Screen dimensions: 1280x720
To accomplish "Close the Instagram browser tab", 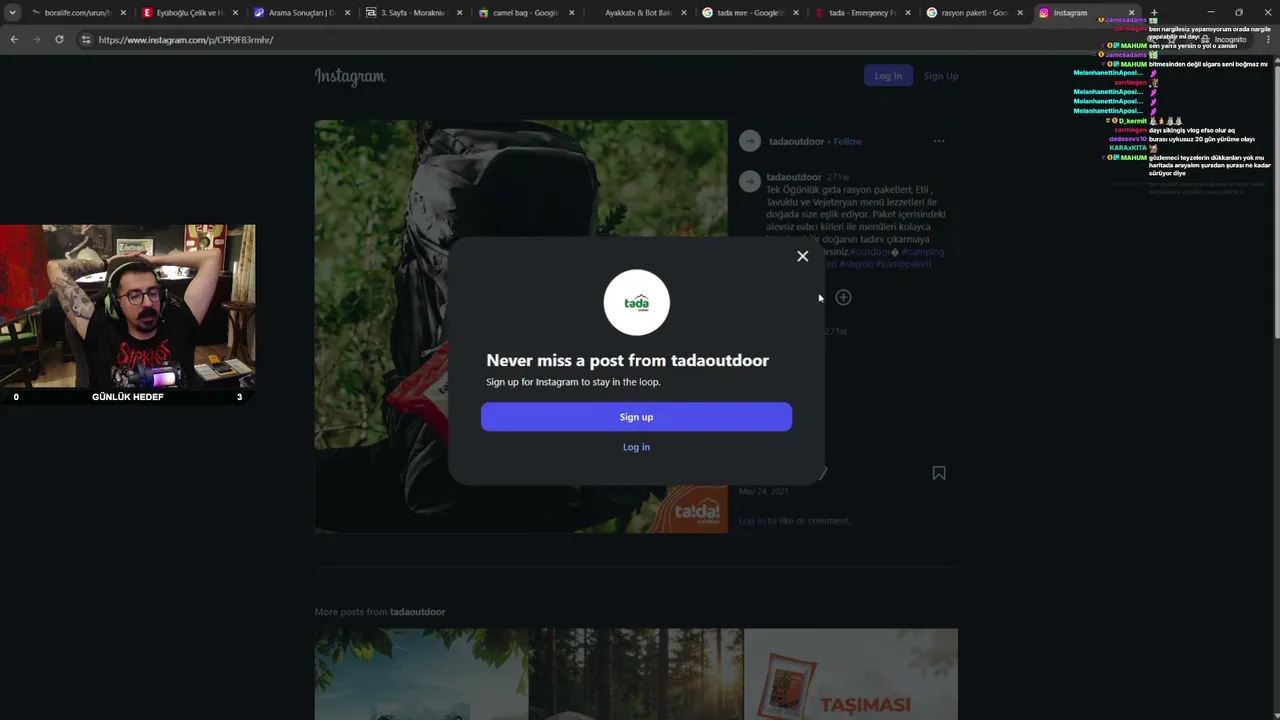I will point(1131,13).
